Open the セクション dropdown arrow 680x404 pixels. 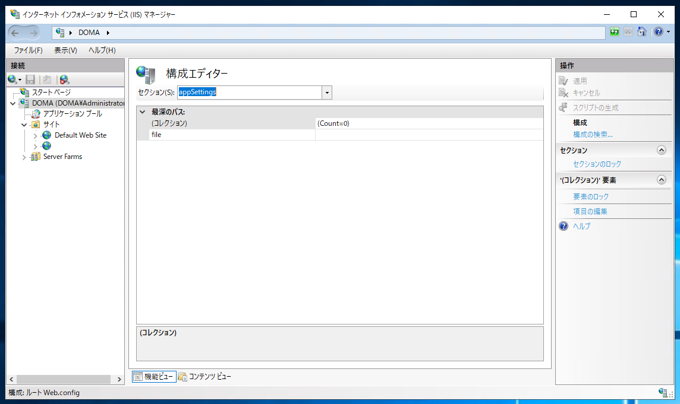click(x=327, y=92)
